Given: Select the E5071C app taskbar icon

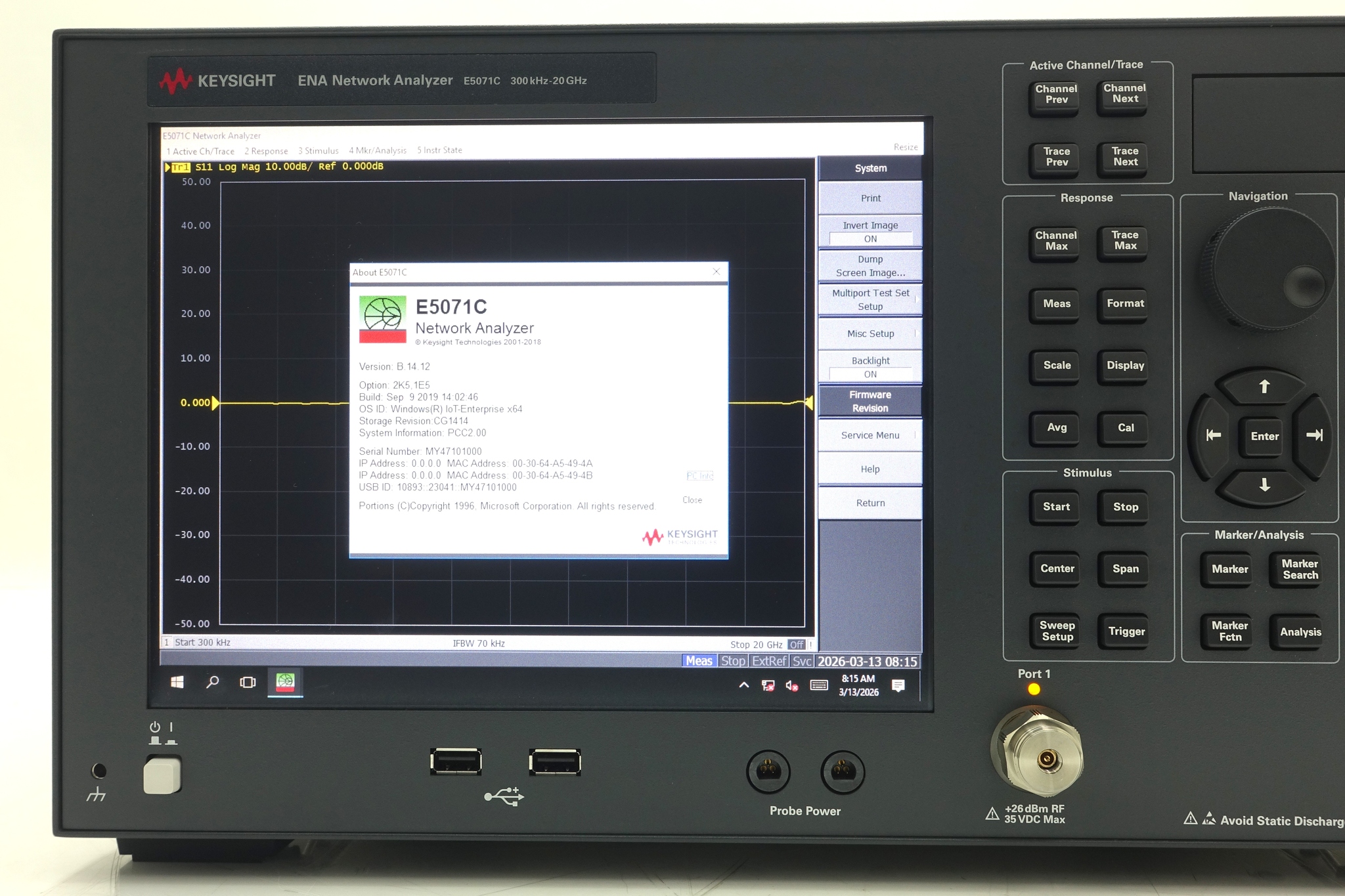Looking at the screenshot, I should (285, 682).
